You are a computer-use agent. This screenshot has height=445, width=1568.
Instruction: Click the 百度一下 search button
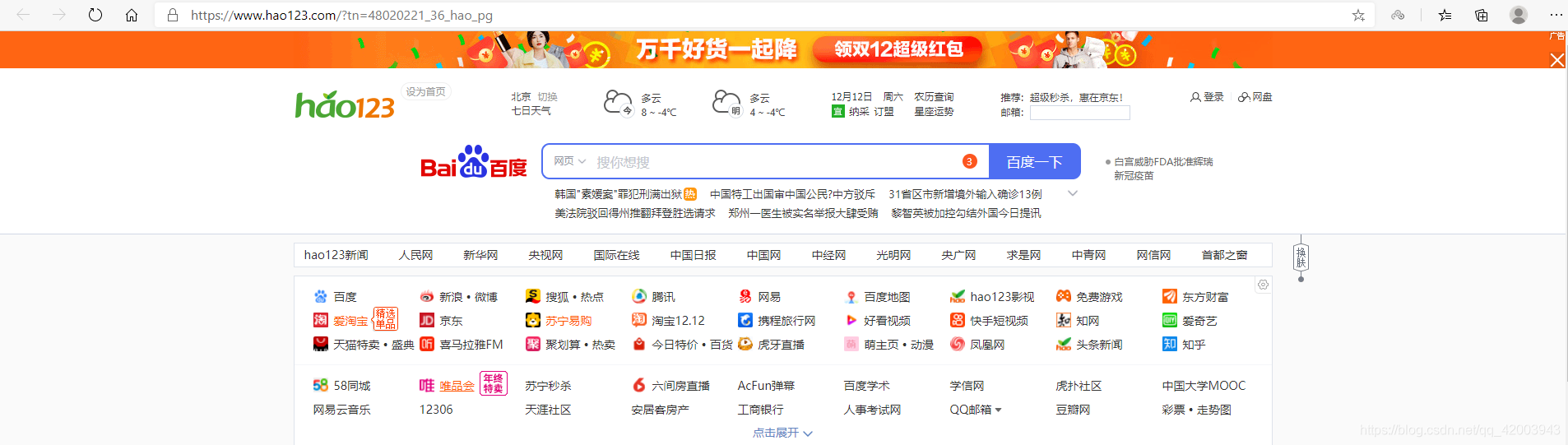[x=1034, y=162]
